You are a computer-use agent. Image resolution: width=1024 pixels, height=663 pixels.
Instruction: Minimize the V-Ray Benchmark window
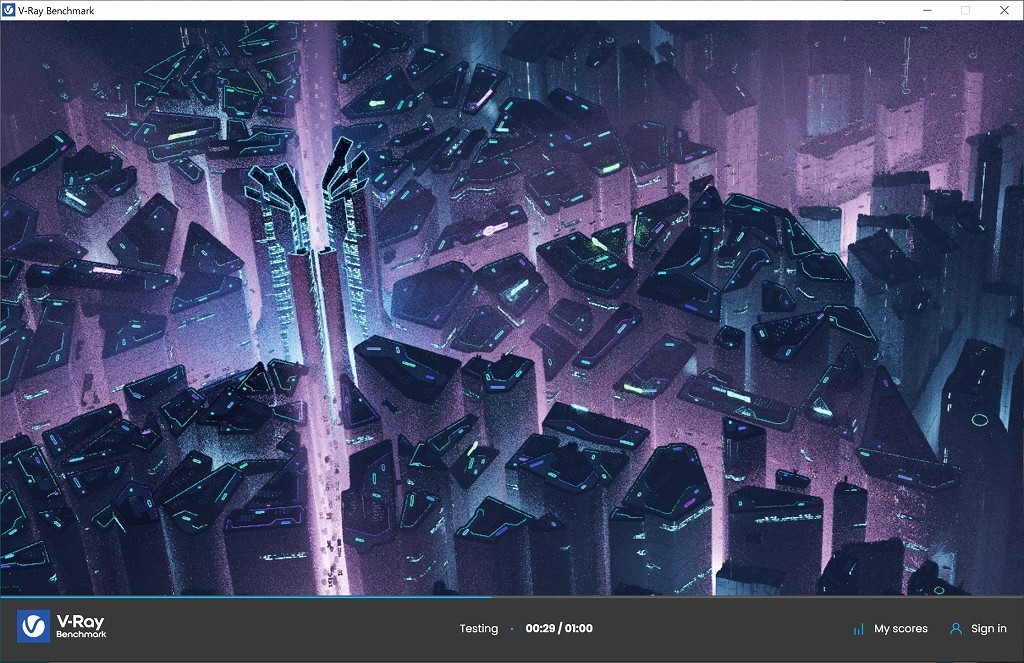tap(927, 10)
